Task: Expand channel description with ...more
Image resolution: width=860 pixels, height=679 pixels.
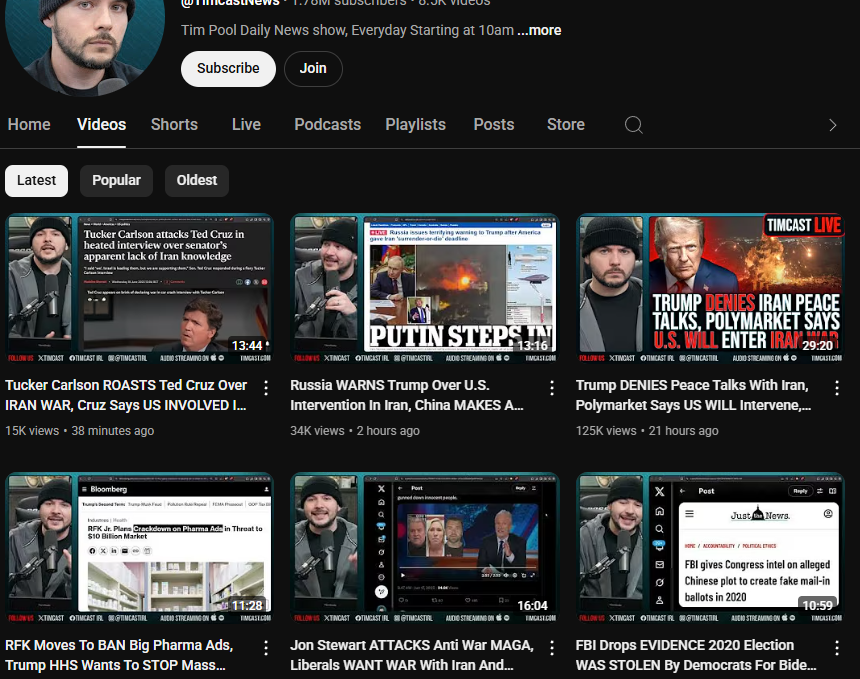Action: point(539,30)
